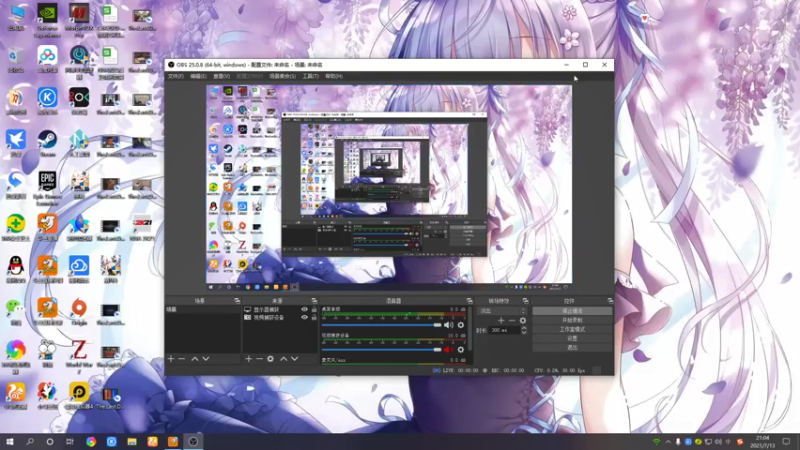Pop out the 场景 dock panel

237,301
